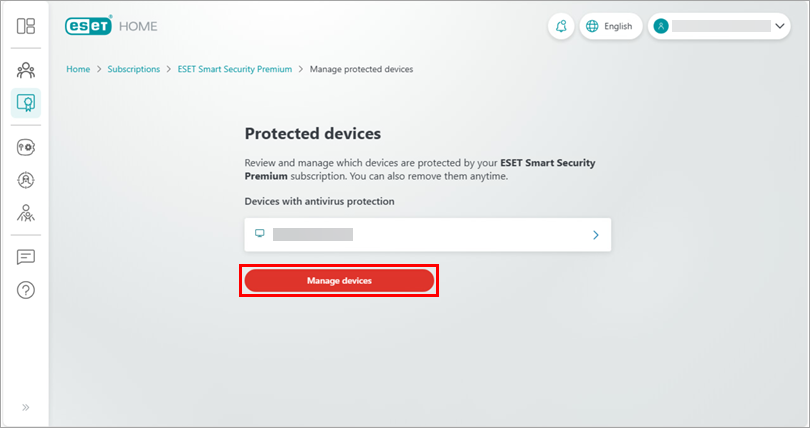
Task: Select the Subscriptions certificate icon in sidebar
Action: pyautogui.click(x=26, y=102)
